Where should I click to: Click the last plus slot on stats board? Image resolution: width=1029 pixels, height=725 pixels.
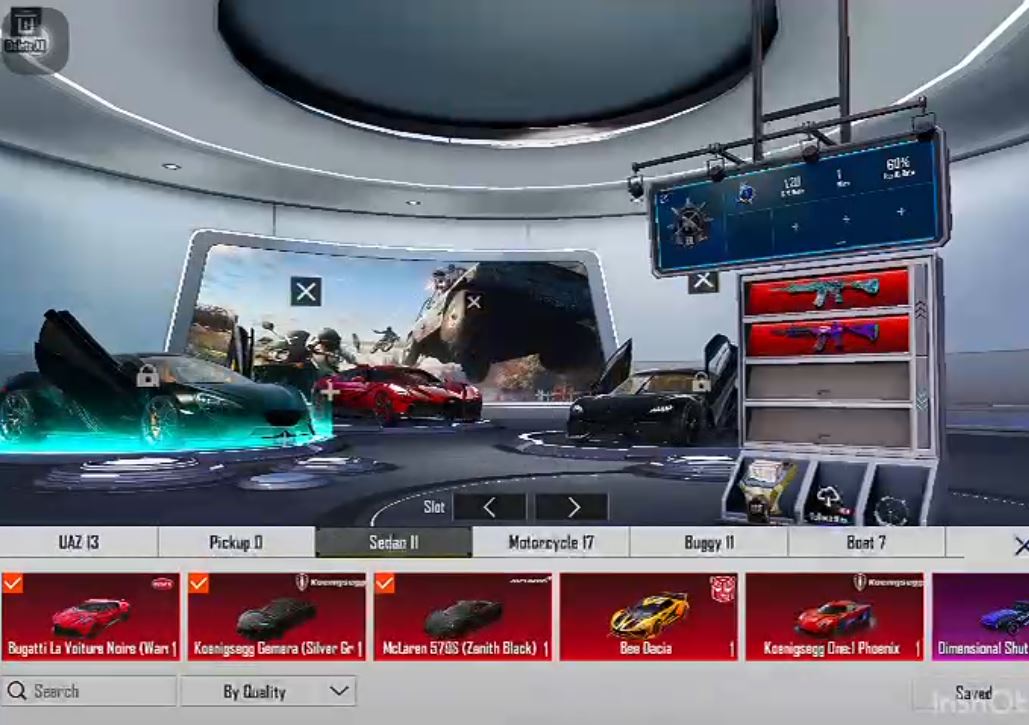coord(900,211)
